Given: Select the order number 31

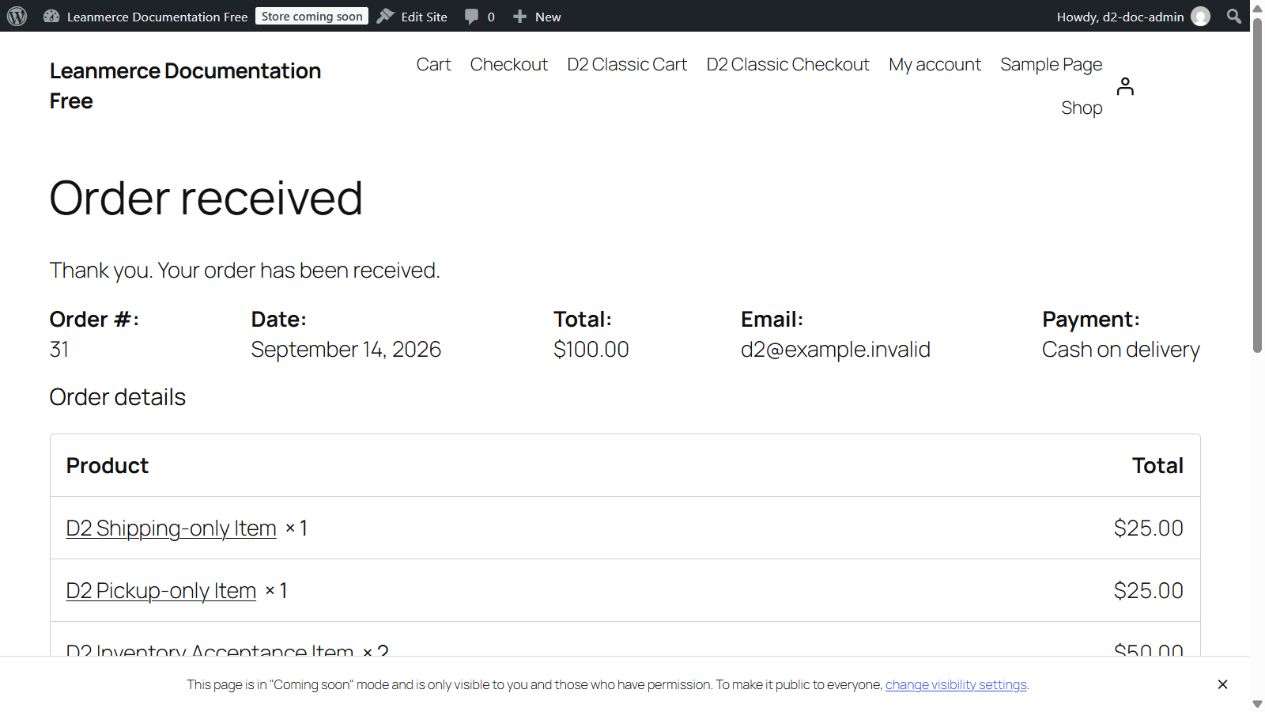Looking at the screenshot, I should [59, 349].
